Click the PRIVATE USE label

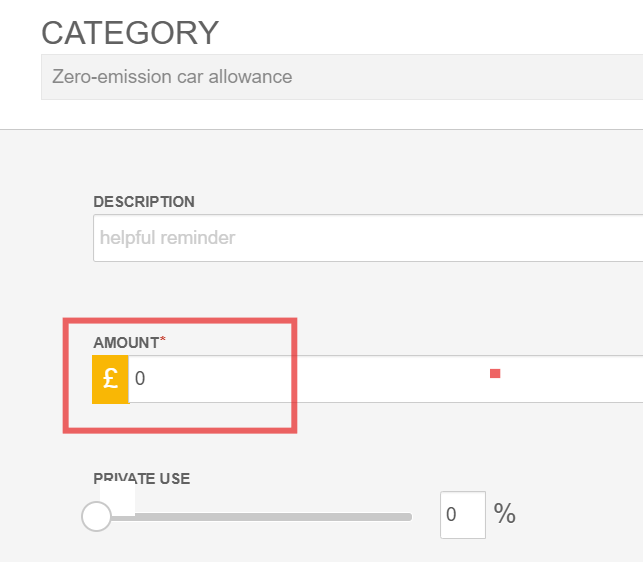click(142, 478)
